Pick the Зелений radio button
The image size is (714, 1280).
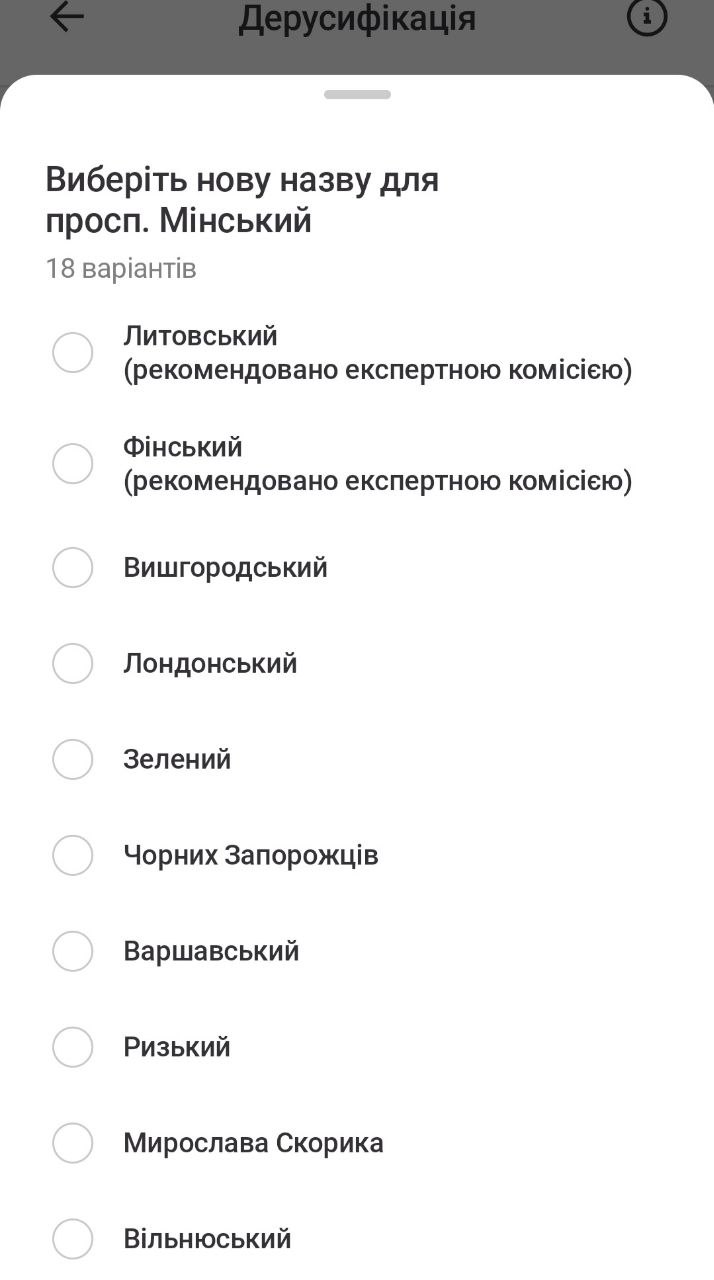(x=72, y=760)
